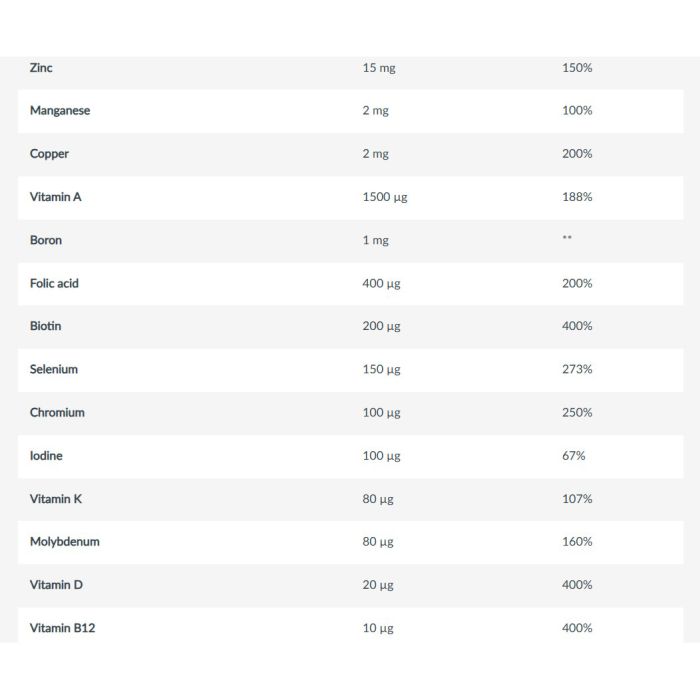Select the Zinc 15 mg amount
This screenshot has height=700, width=700.
pyautogui.click(x=379, y=68)
